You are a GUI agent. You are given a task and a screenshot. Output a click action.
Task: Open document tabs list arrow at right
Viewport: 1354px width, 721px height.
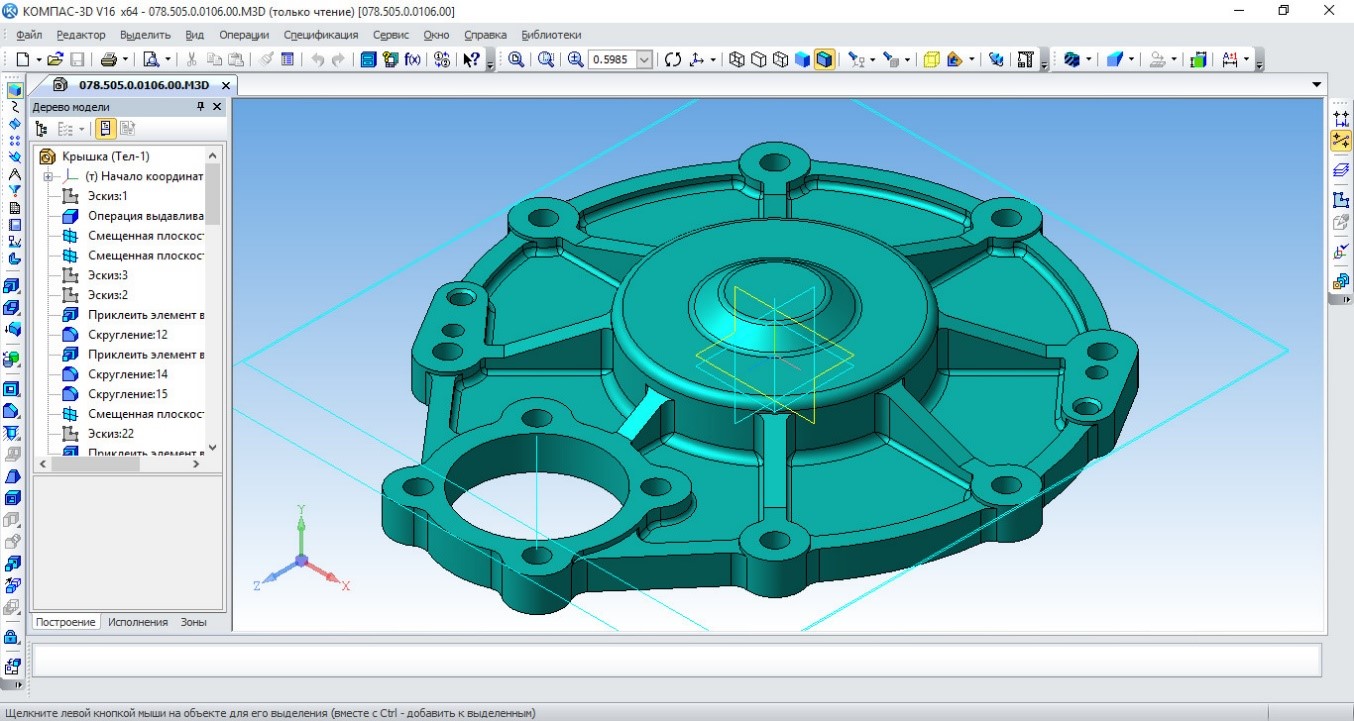1317,85
